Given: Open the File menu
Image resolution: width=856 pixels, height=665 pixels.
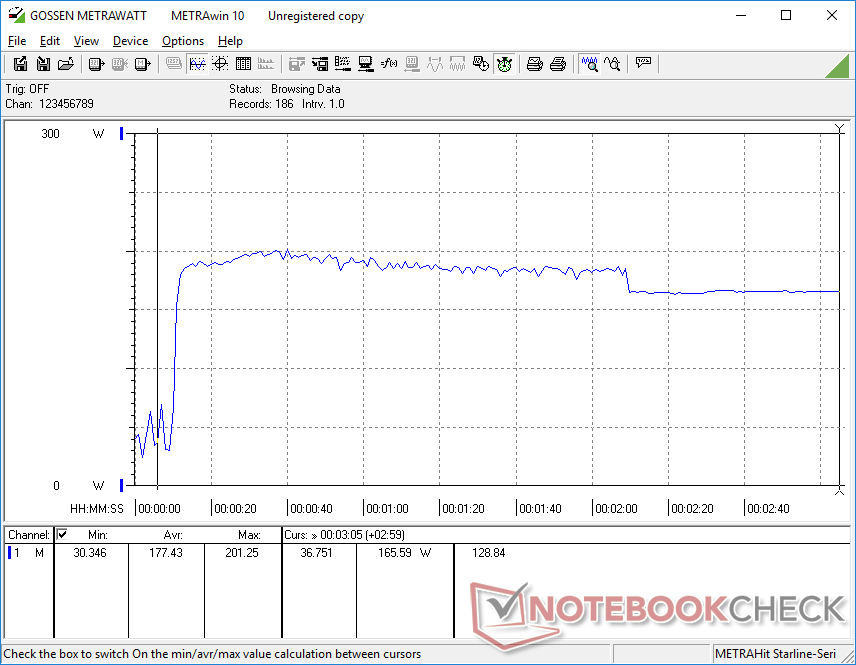Looking at the screenshot, I should (x=17, y=41).
